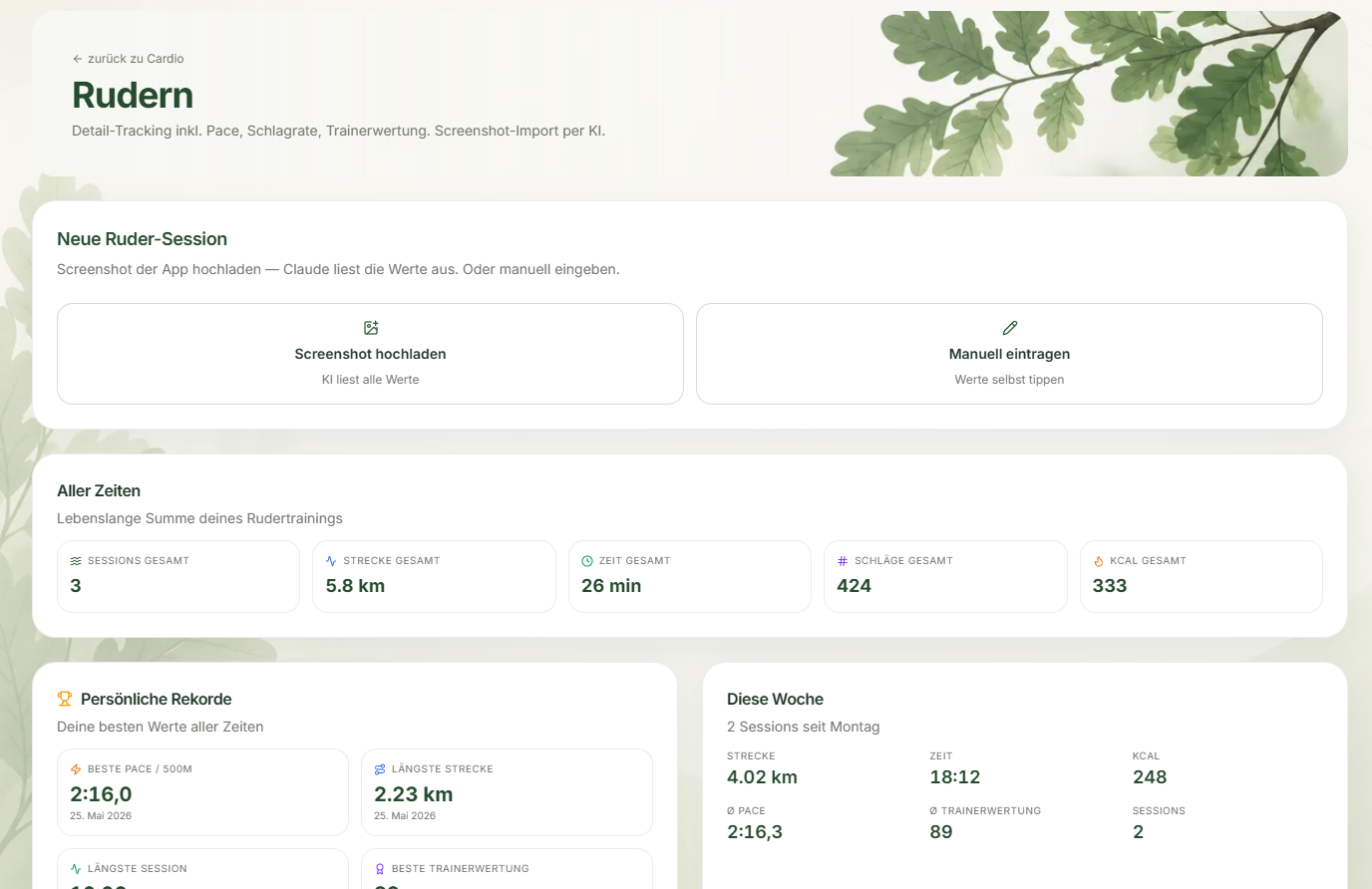Select the 'Sessions gesamt' stat card
Image resolution: width=1372 pixels, height=889 pixels.
tap(178, 576)
